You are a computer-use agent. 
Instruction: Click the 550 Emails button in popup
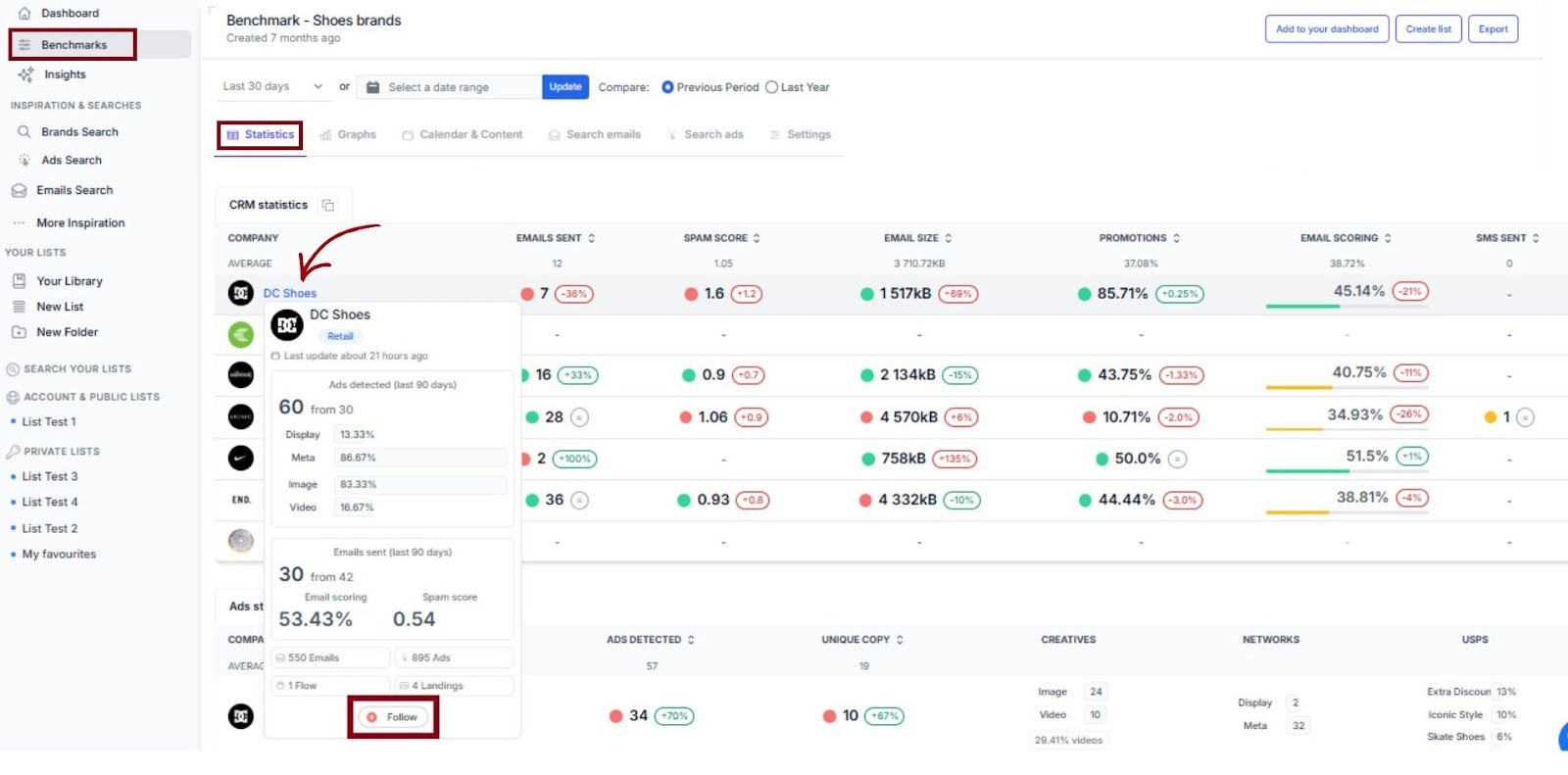330,658
